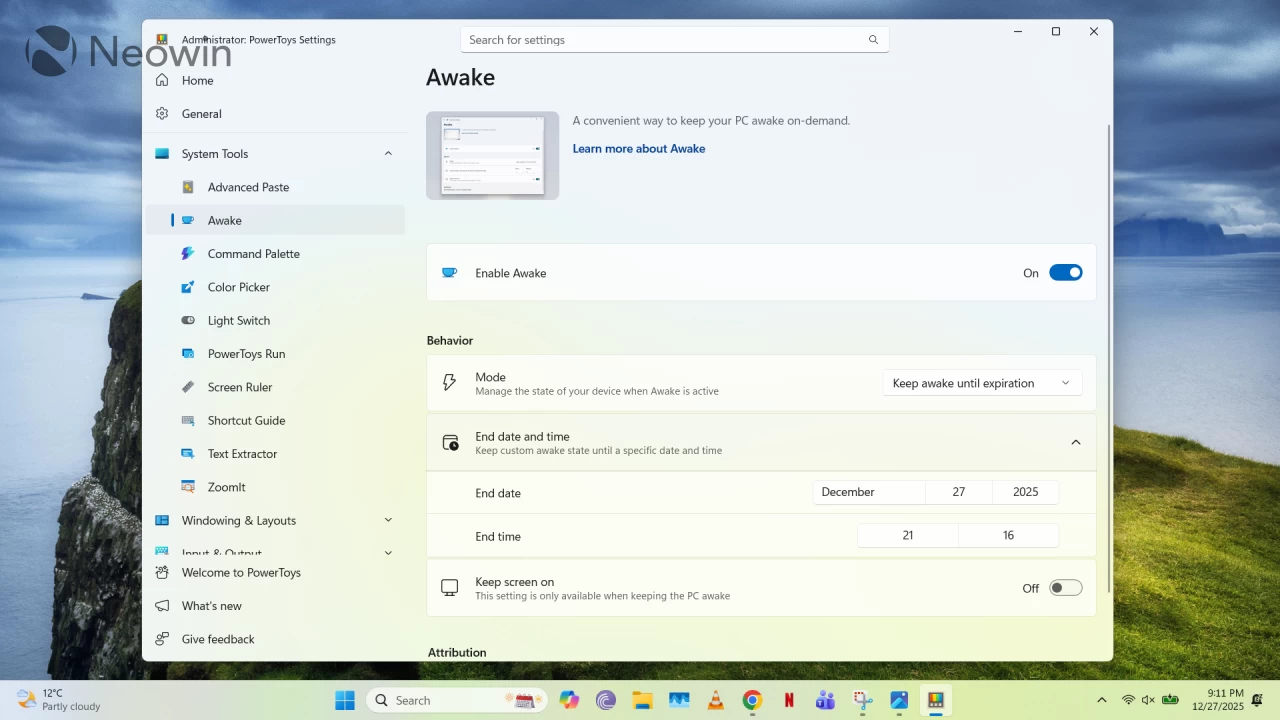Collapse the System Tools group chevron
Viewport: 1280px width, 720px height.
pyautogui.click(x=388, y=154)
